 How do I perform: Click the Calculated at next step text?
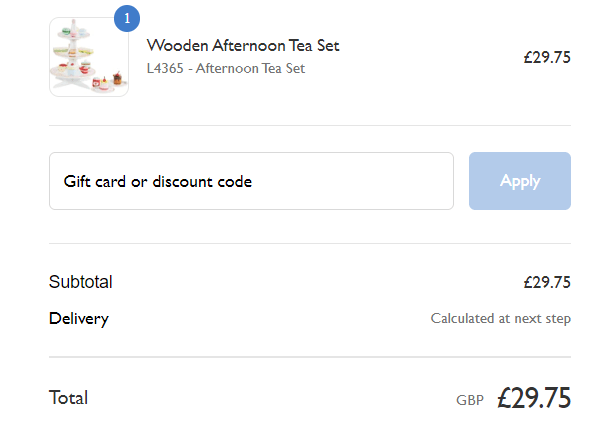(x=501, y=318)
